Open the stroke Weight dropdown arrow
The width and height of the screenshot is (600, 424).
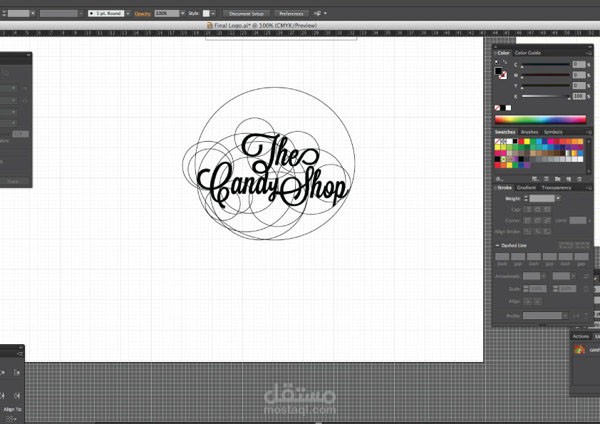558,198
